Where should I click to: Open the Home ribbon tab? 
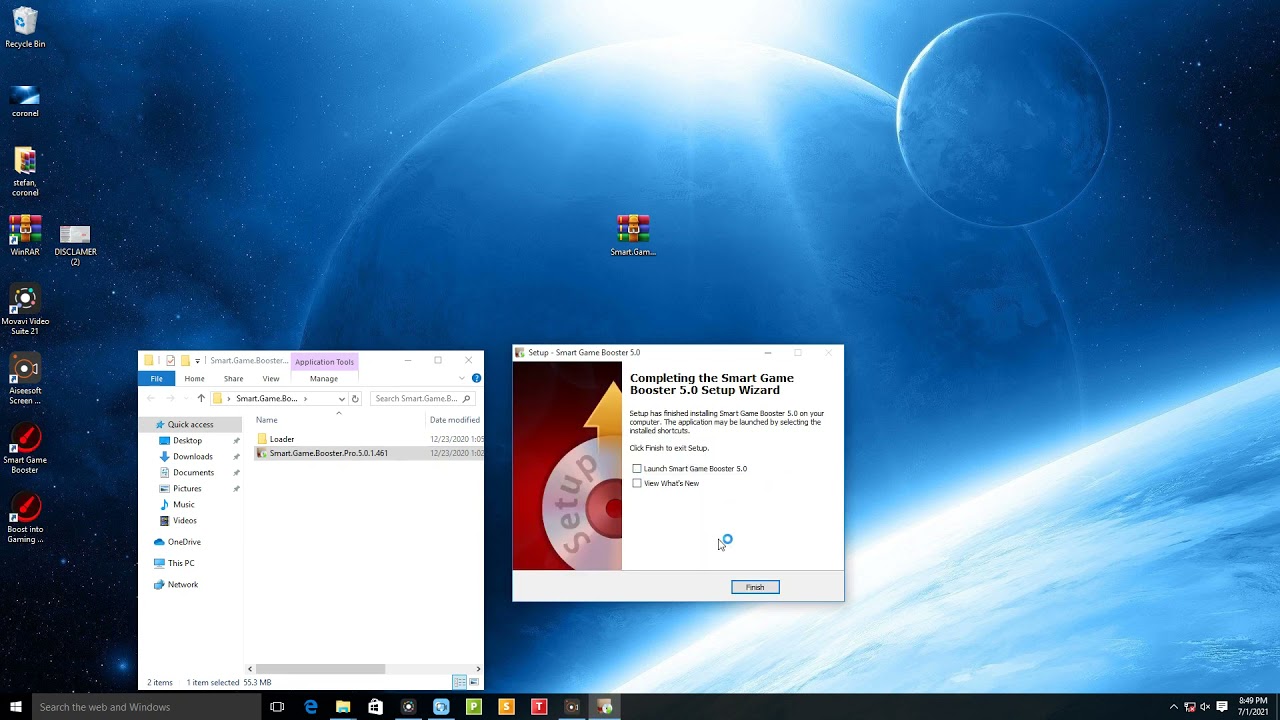pyautogui.click(x=194, y=379)
